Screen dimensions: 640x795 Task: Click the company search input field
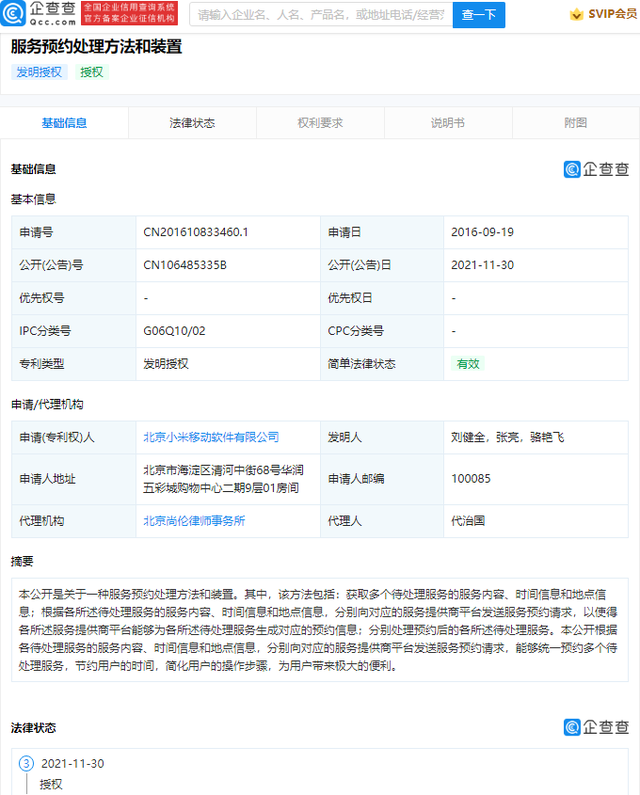click(306, 15)
